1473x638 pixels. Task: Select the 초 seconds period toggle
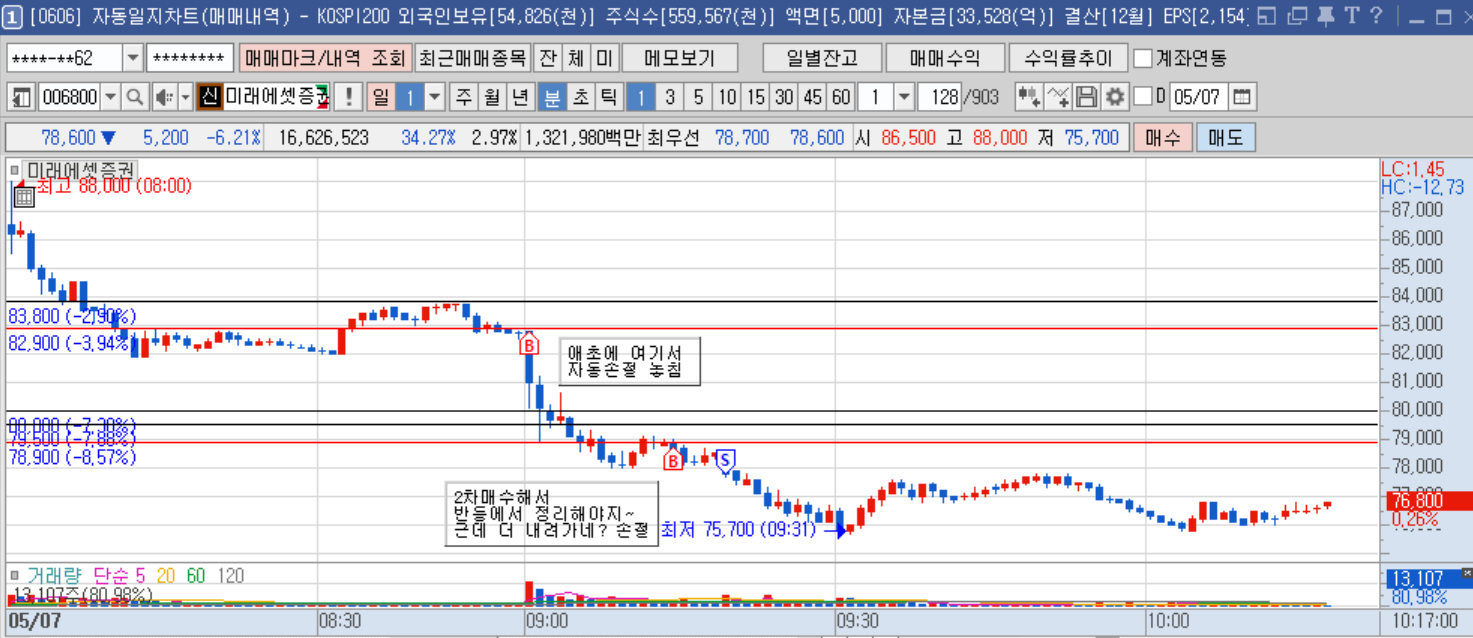[580, 97]
